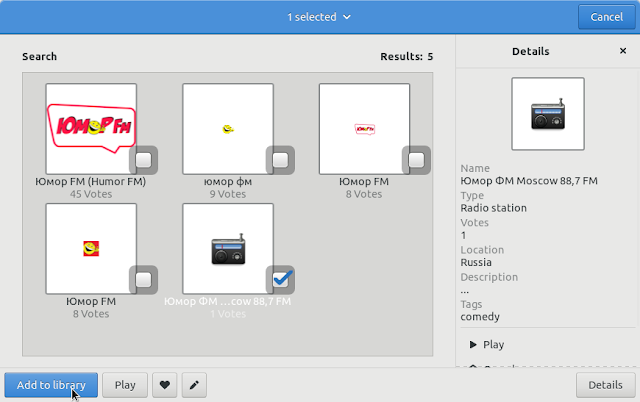Click the 'Search' heading

pos(39,56)
